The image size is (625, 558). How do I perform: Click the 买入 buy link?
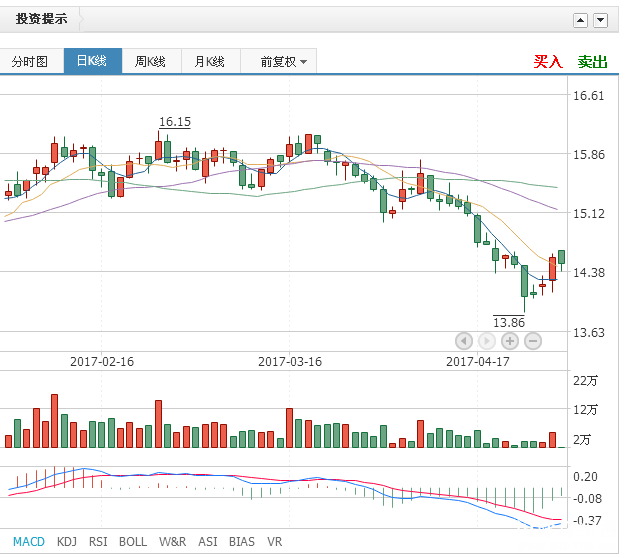548,62
